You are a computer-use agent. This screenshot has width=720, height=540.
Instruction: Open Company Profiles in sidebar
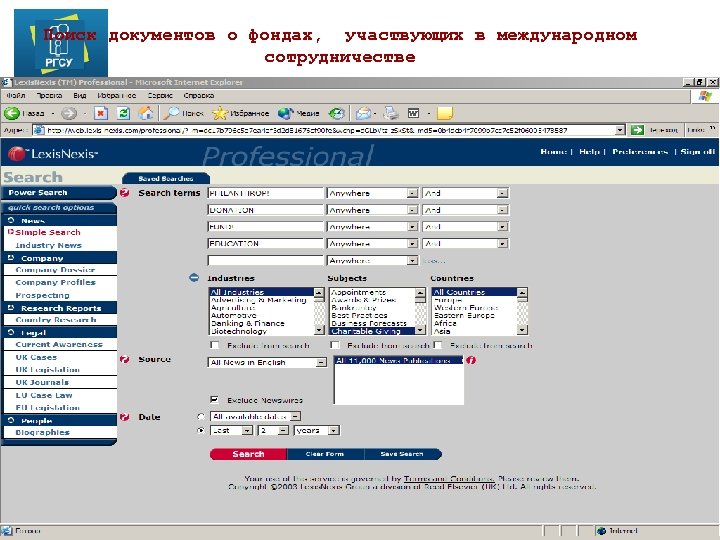tap(56, 282)
